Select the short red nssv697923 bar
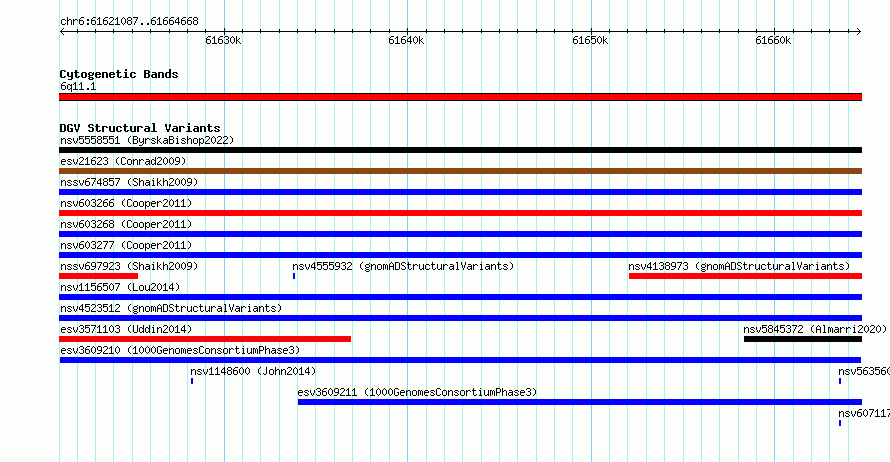This screenshot has width=890, height=462. pyautogui.click(x=99, y=276)
